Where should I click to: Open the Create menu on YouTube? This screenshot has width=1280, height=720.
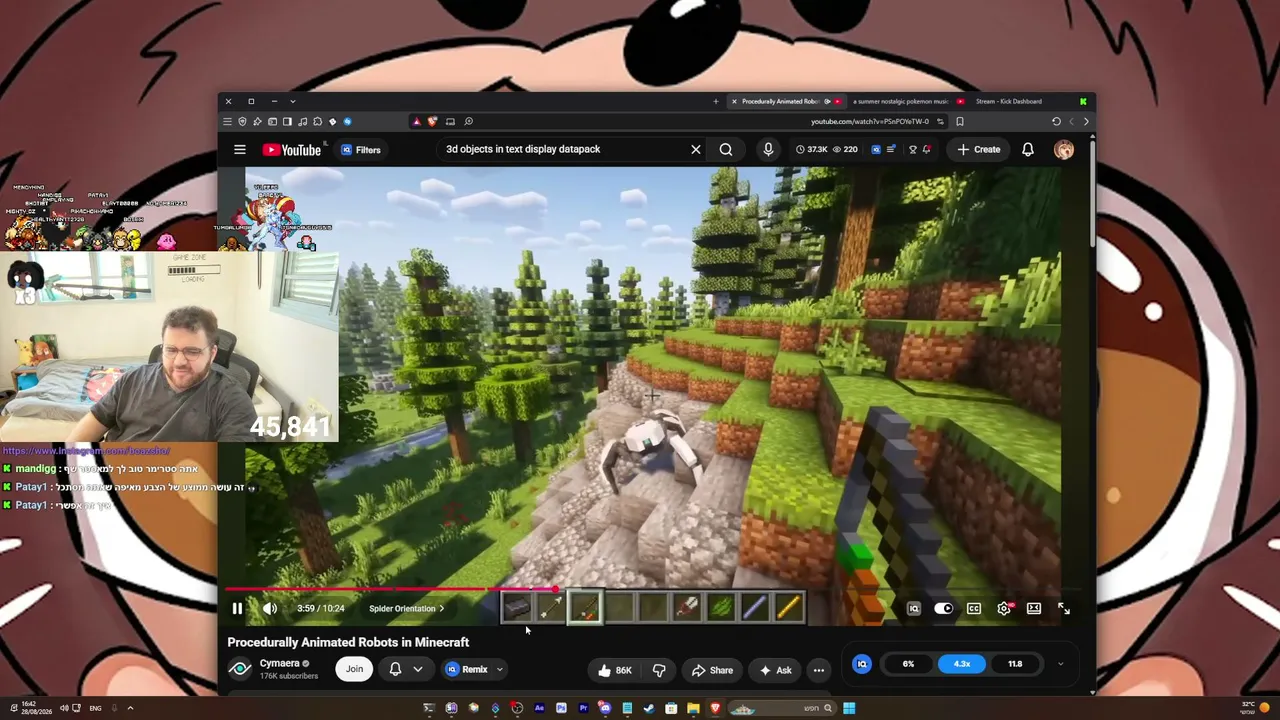click(978, 150)
